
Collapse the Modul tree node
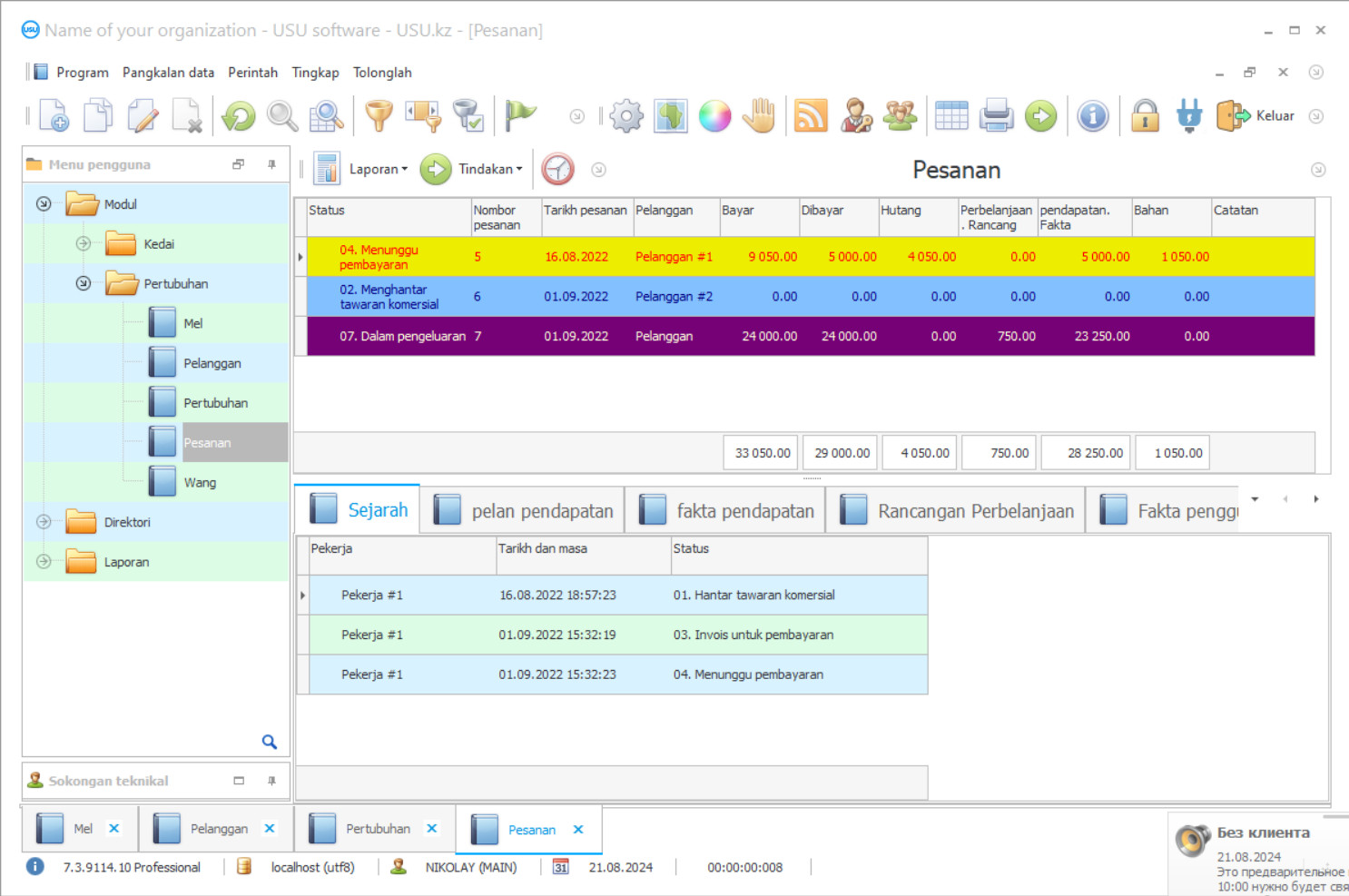(x=44, y=204)
